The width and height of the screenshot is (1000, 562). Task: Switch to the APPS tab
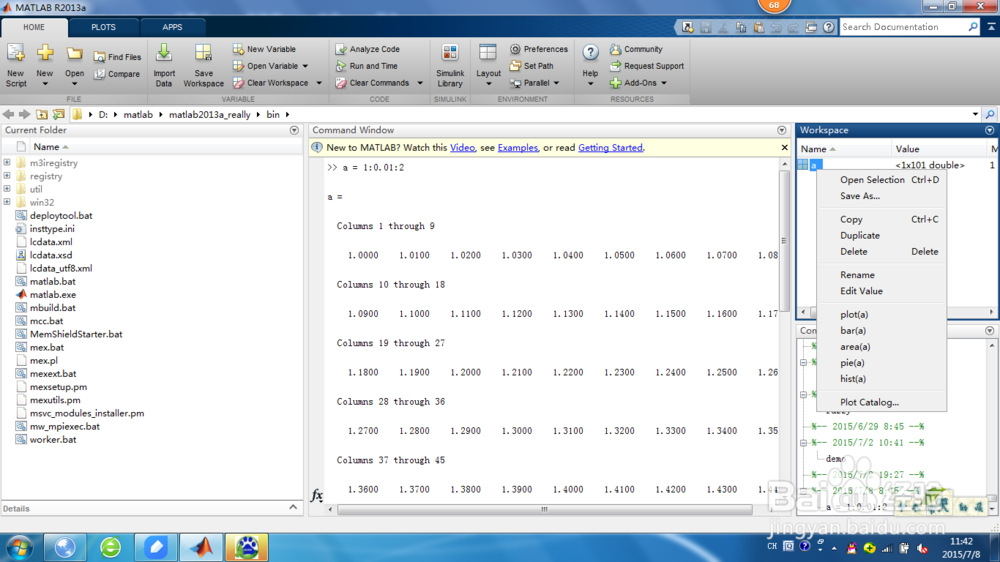click(172, 27)
